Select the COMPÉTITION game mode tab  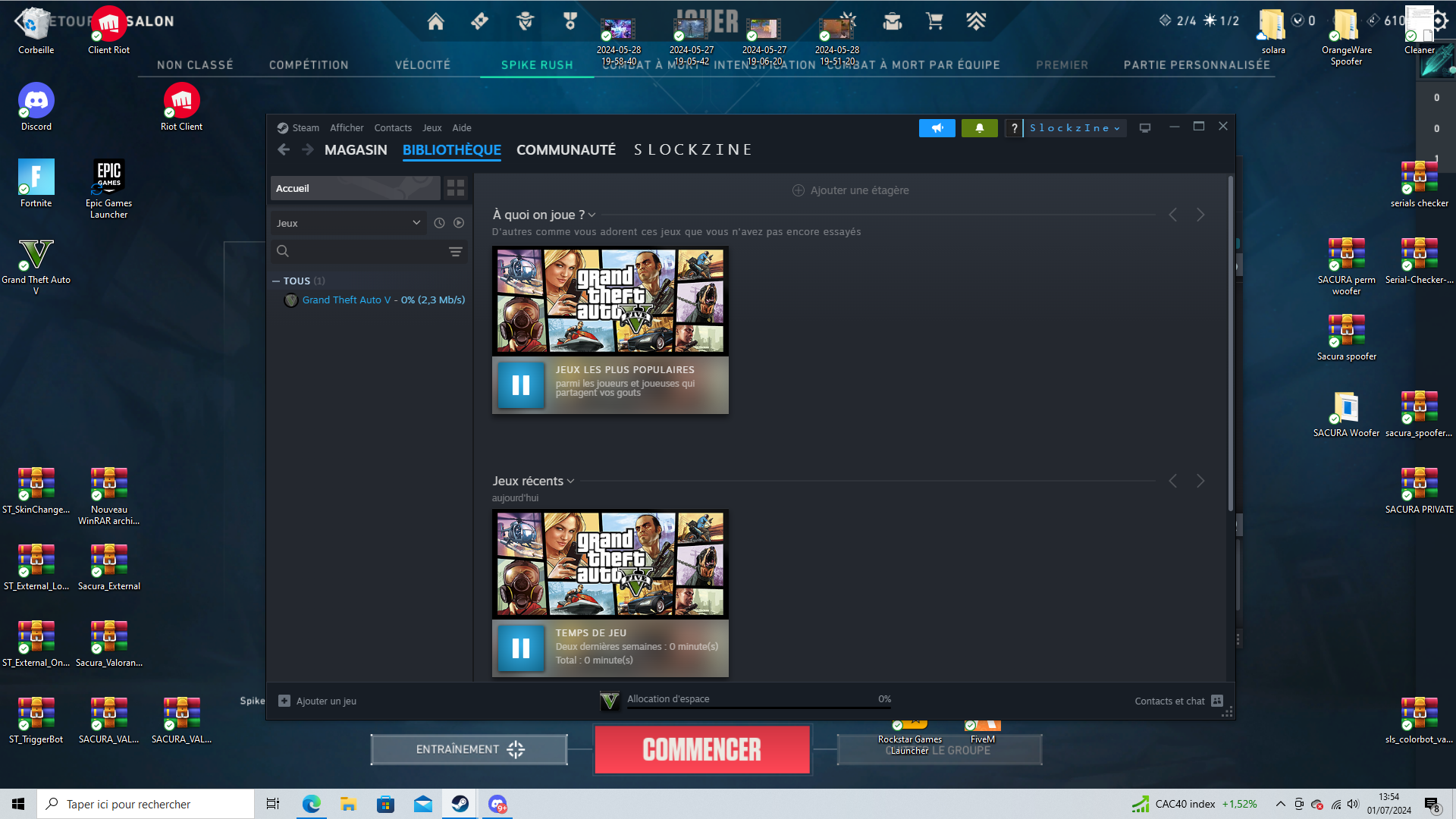(309, 65)
